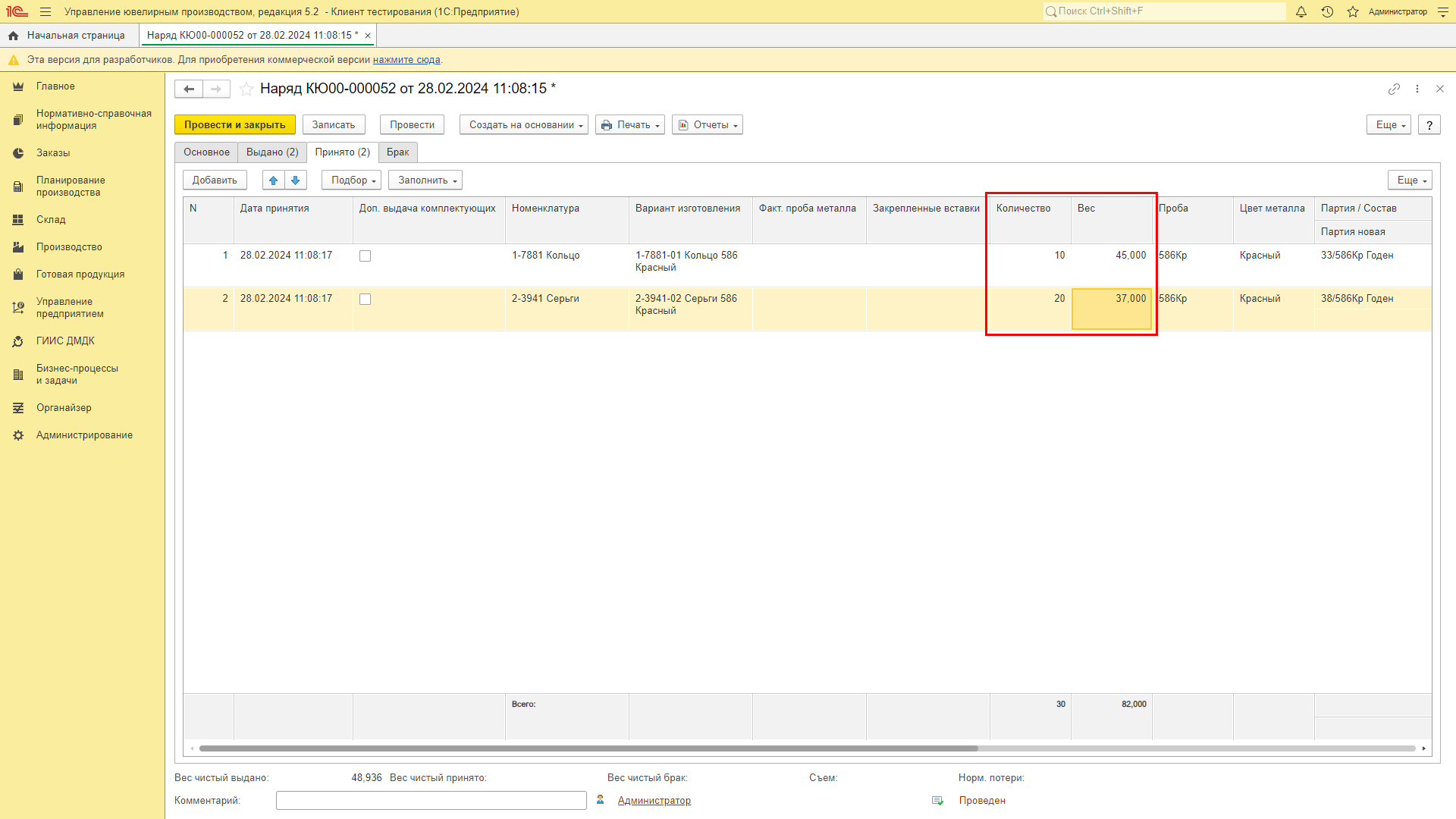
Task: Switch to Основное tab
Action: (x=206, y=152)
